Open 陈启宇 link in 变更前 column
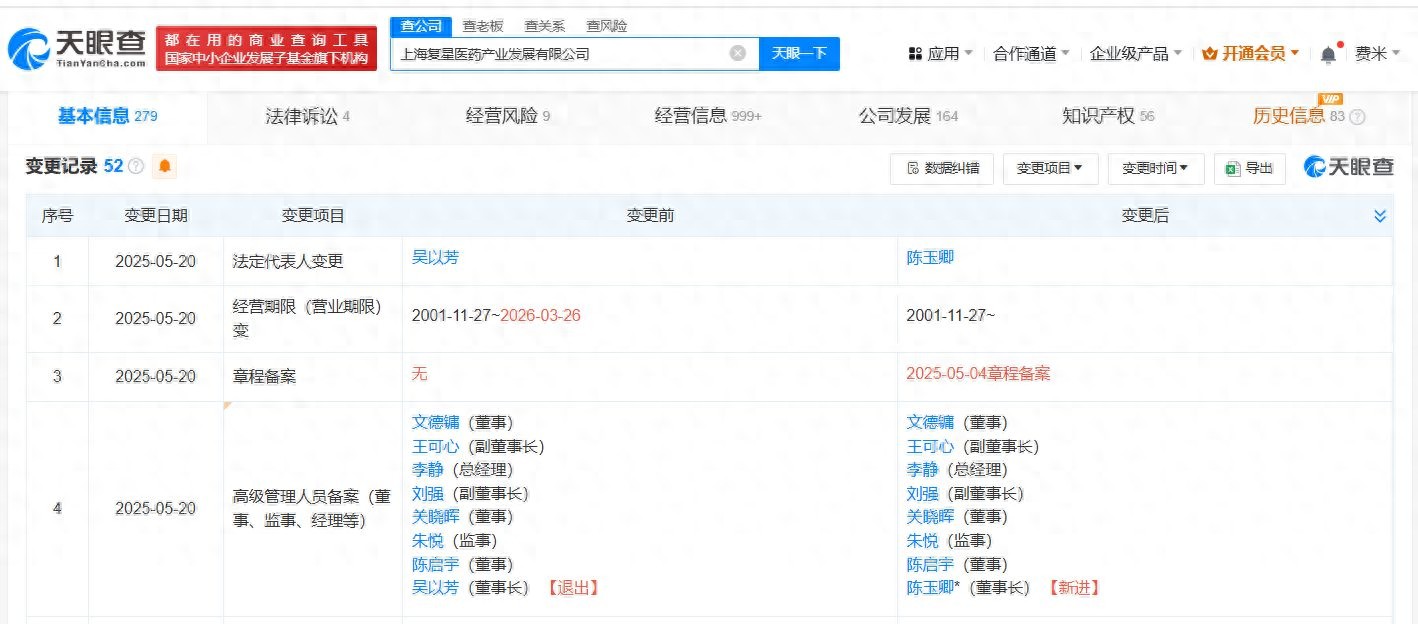The image size is (1418, 624). point(436,564)
